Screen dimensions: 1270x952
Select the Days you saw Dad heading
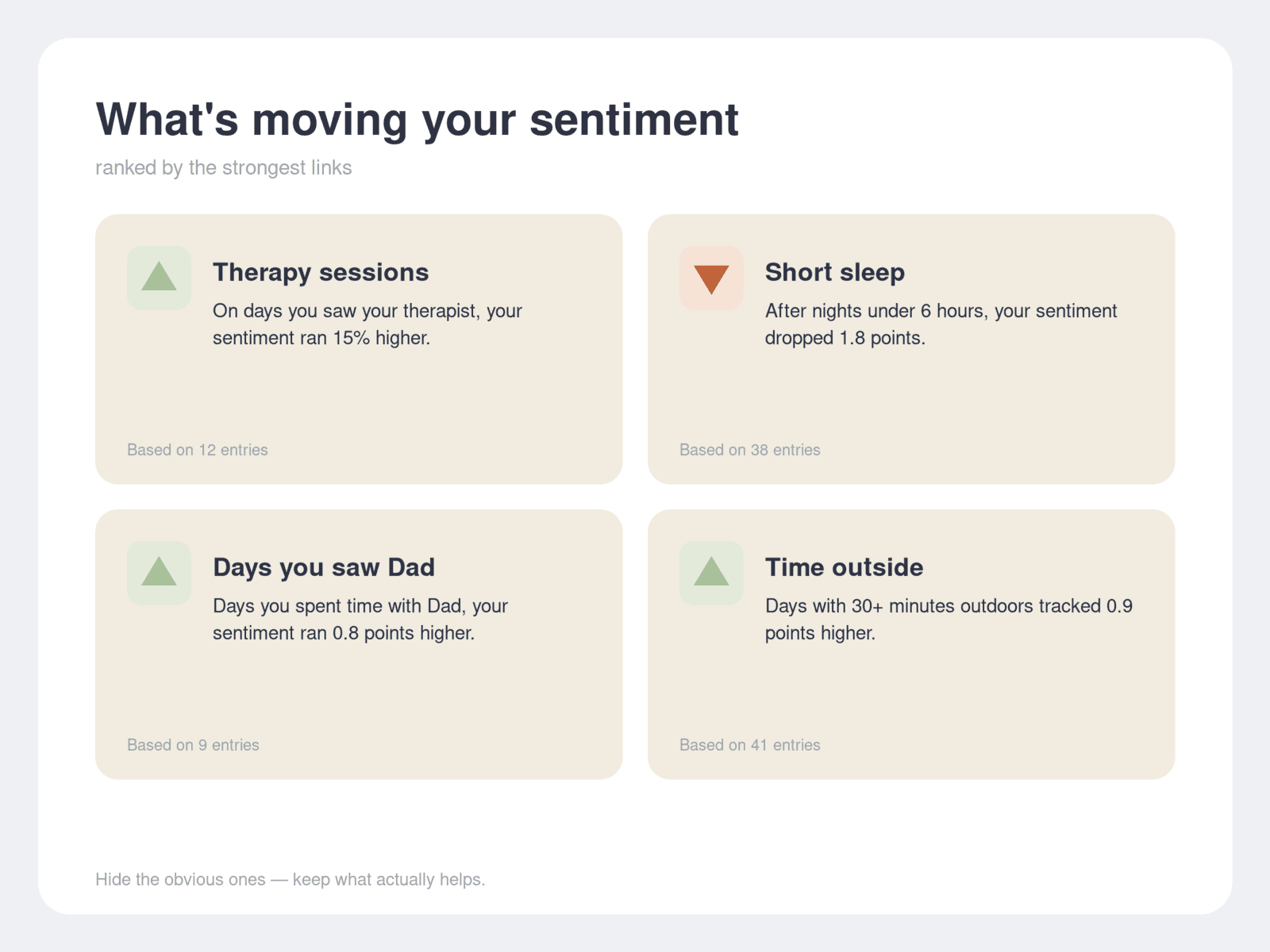[x=324, y=567]
